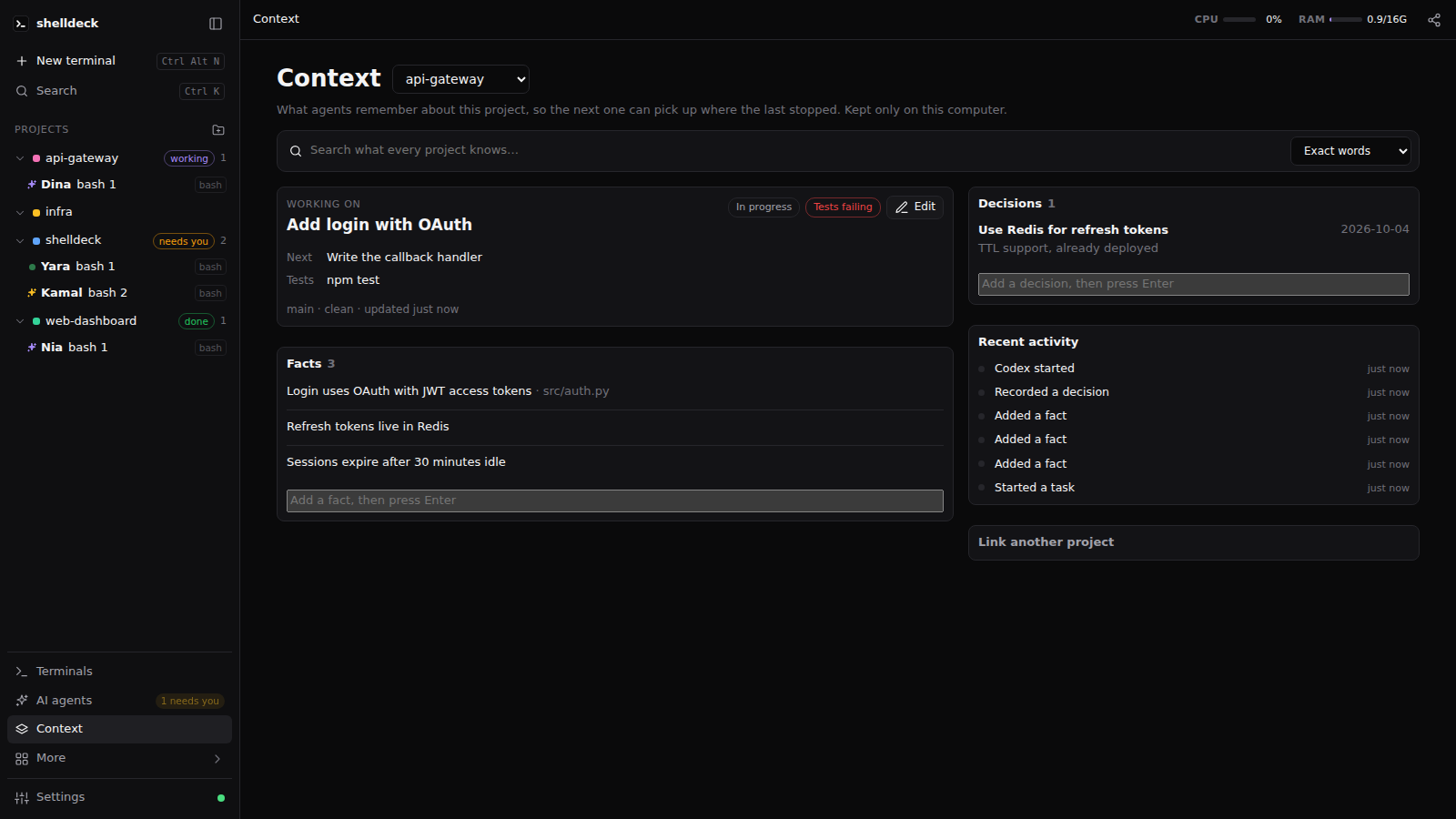Click the Search magnifier in sidebar
Viewport: 1456px width, 819px height.
[22, 91]
